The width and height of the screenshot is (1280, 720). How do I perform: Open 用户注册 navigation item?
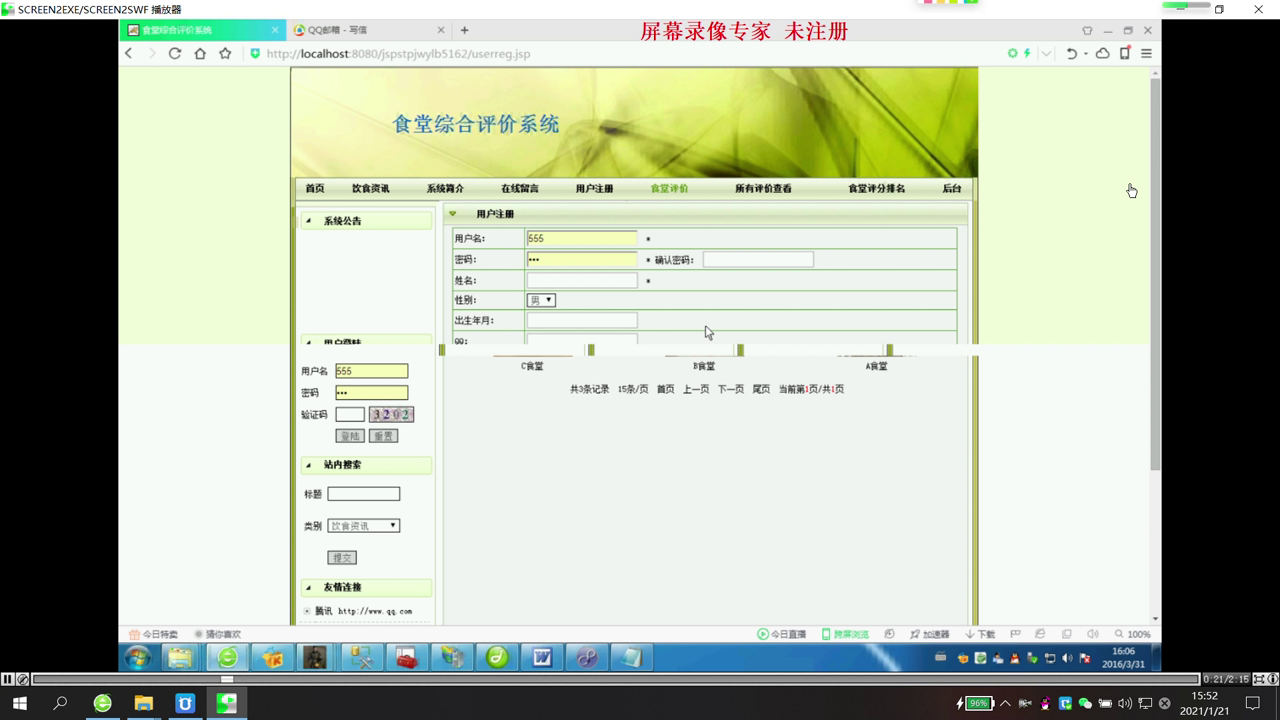point(594,188)
